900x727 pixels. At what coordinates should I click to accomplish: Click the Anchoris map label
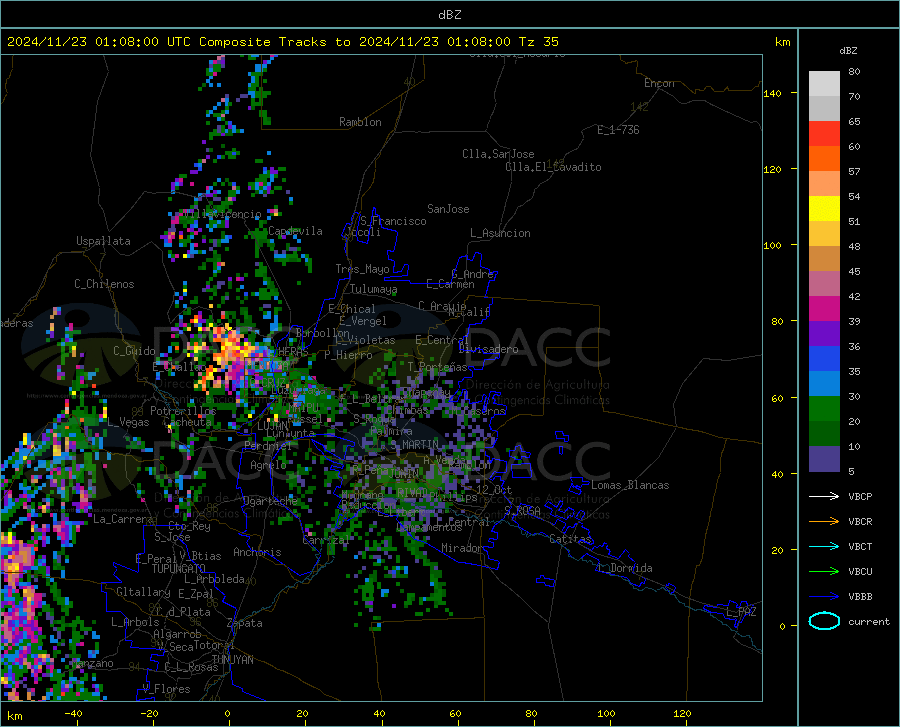257,552
